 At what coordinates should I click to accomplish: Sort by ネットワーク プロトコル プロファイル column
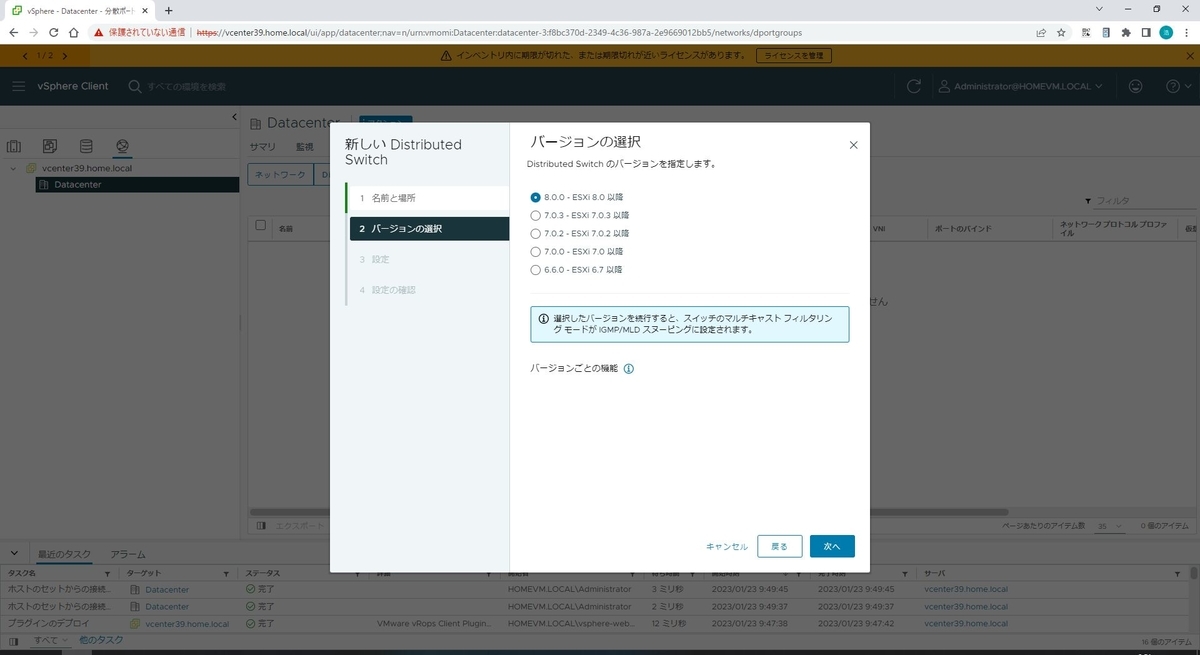point(1113,228)
